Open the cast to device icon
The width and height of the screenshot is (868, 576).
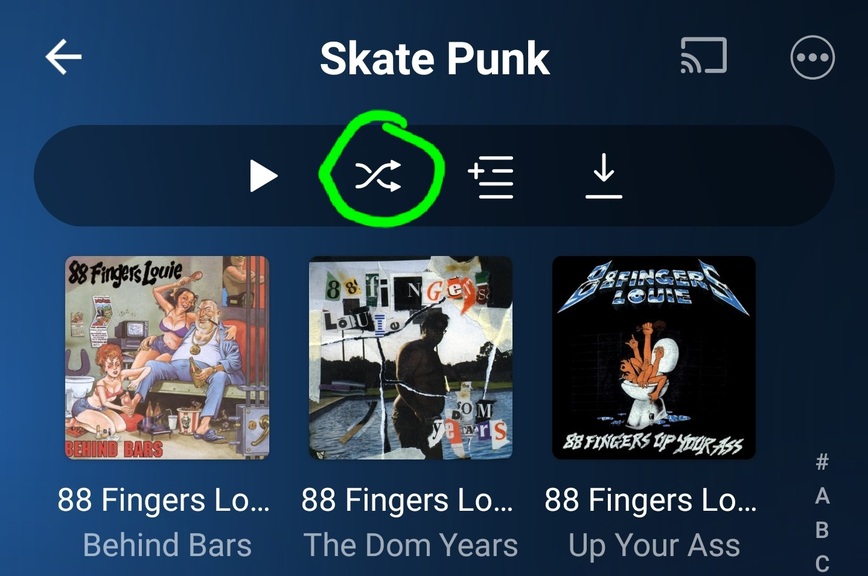coord(704,55)
